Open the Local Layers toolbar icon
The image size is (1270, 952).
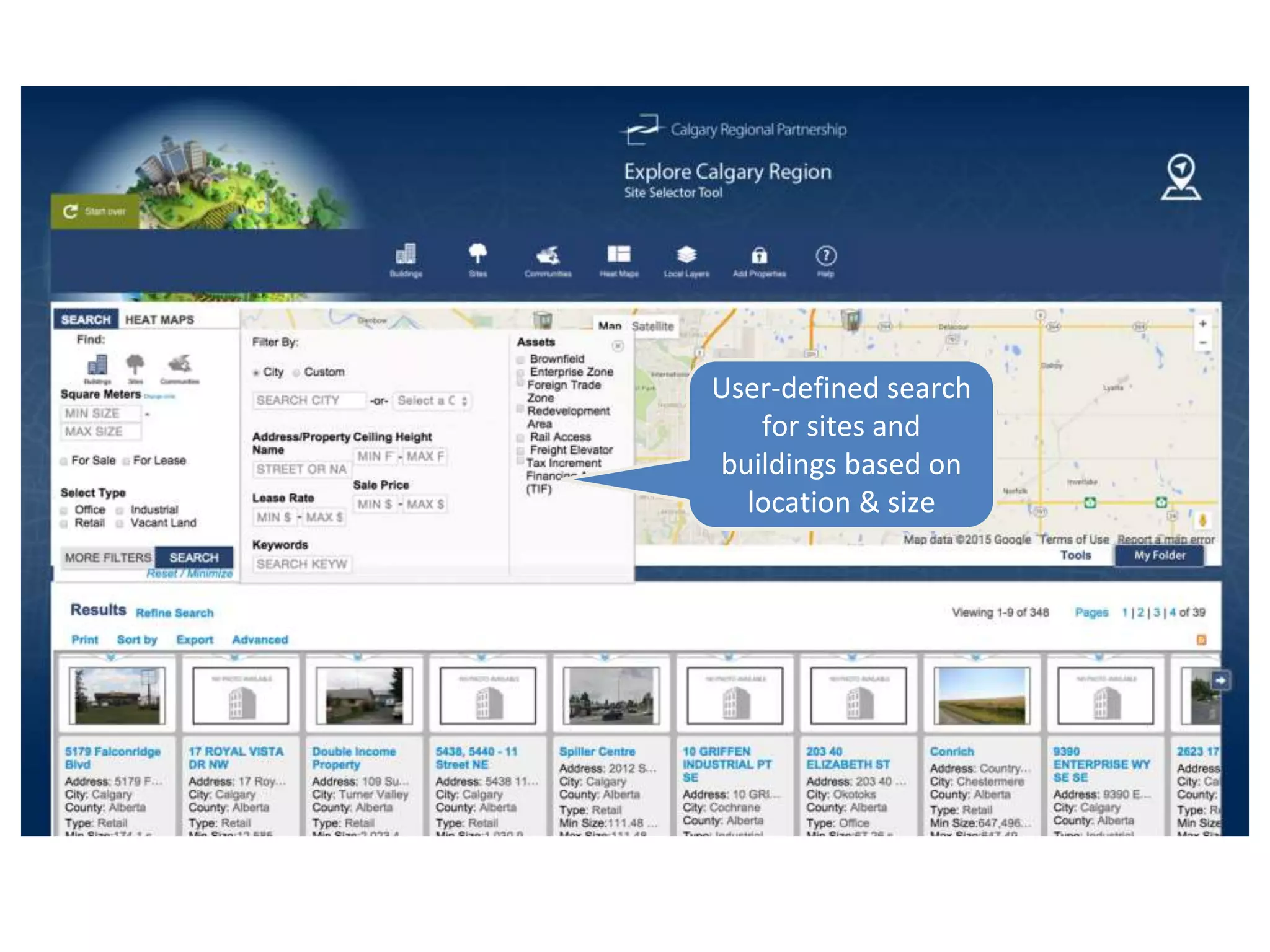(x=686, y=260)
